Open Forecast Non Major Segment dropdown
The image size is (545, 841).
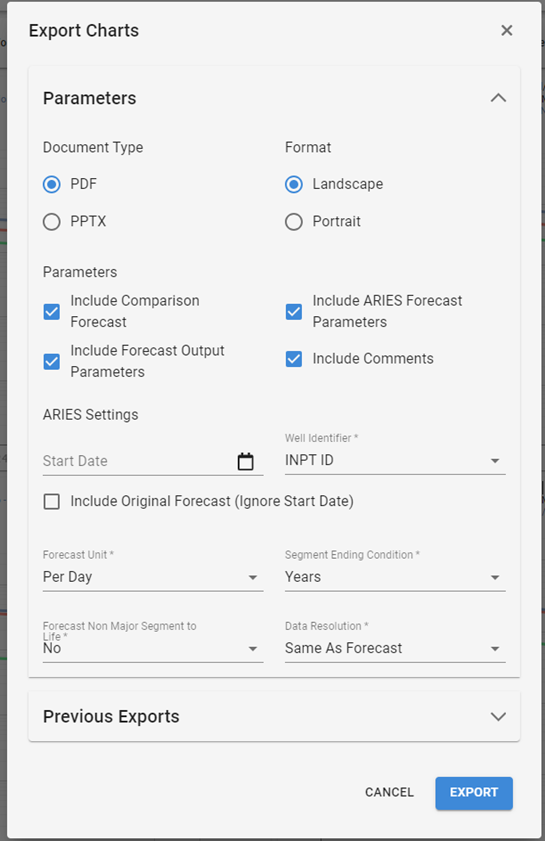click(x=153, y=648)
